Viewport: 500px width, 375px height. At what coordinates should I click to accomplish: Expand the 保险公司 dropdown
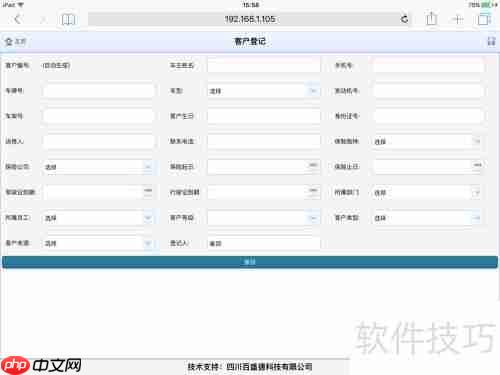[98, 167]
